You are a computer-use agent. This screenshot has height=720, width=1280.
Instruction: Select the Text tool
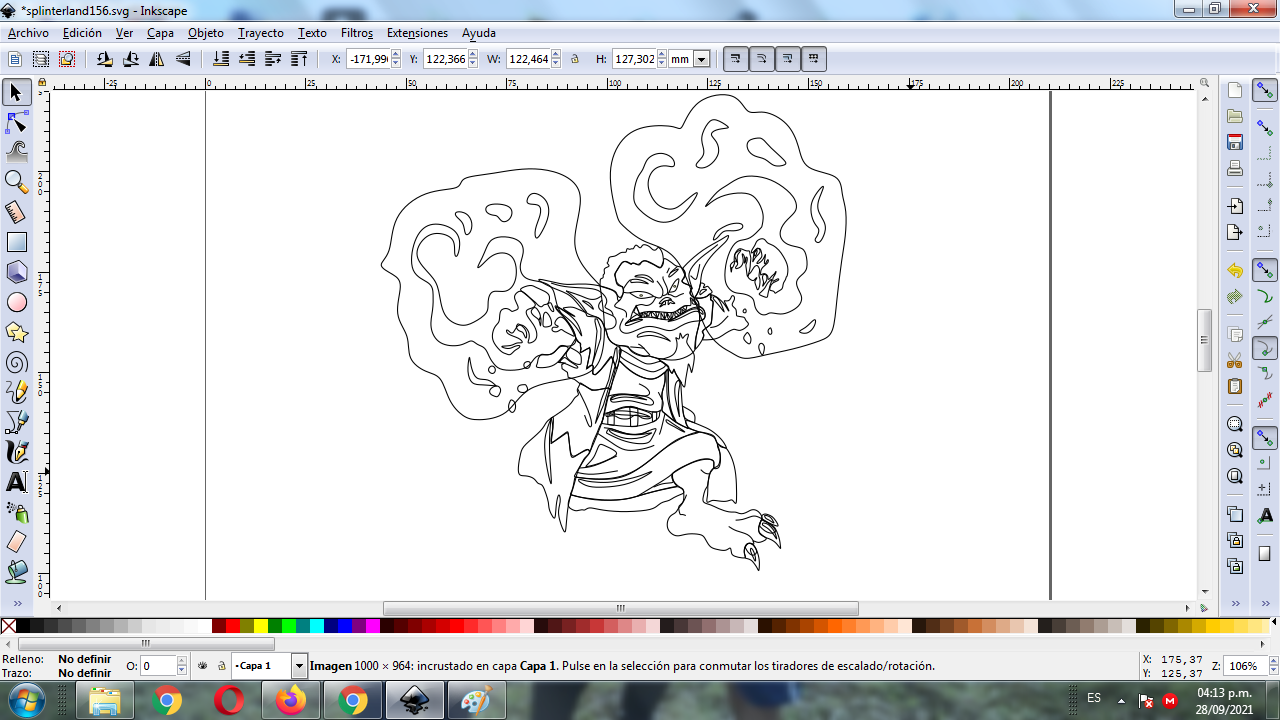tap(16, 482)
